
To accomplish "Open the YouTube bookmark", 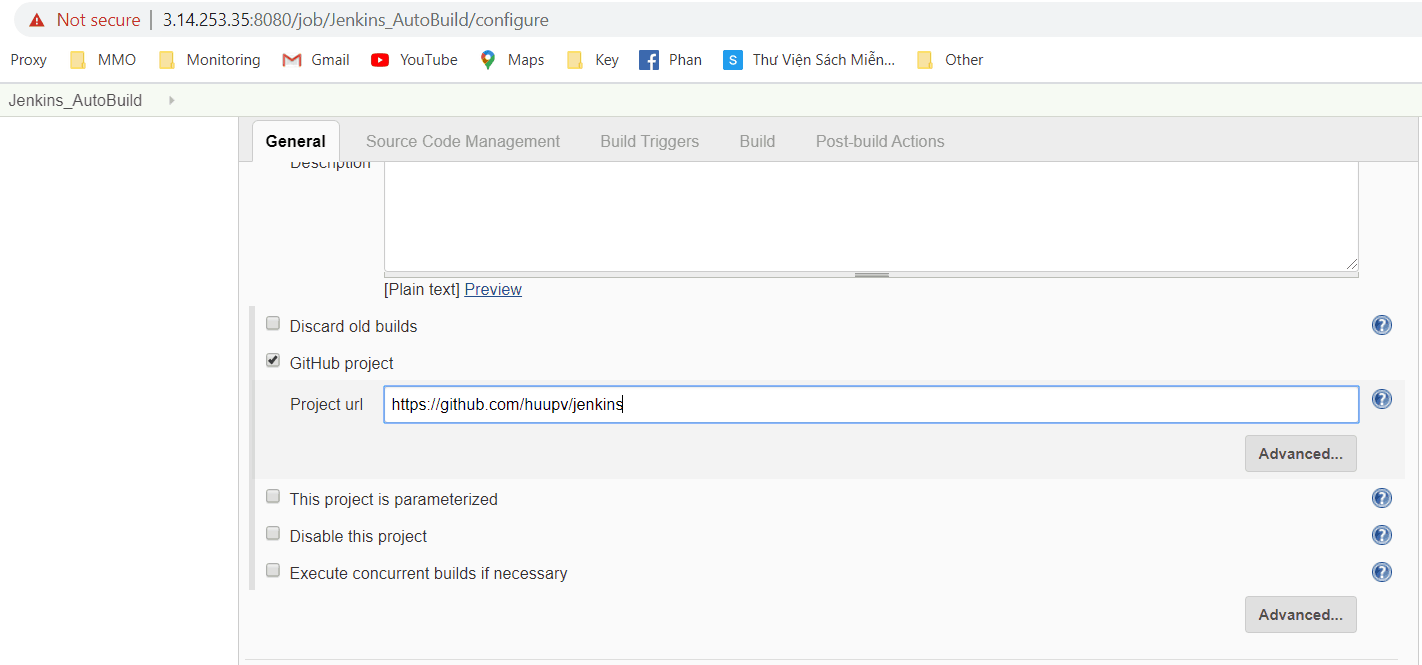I will click(x=413, y=59).
